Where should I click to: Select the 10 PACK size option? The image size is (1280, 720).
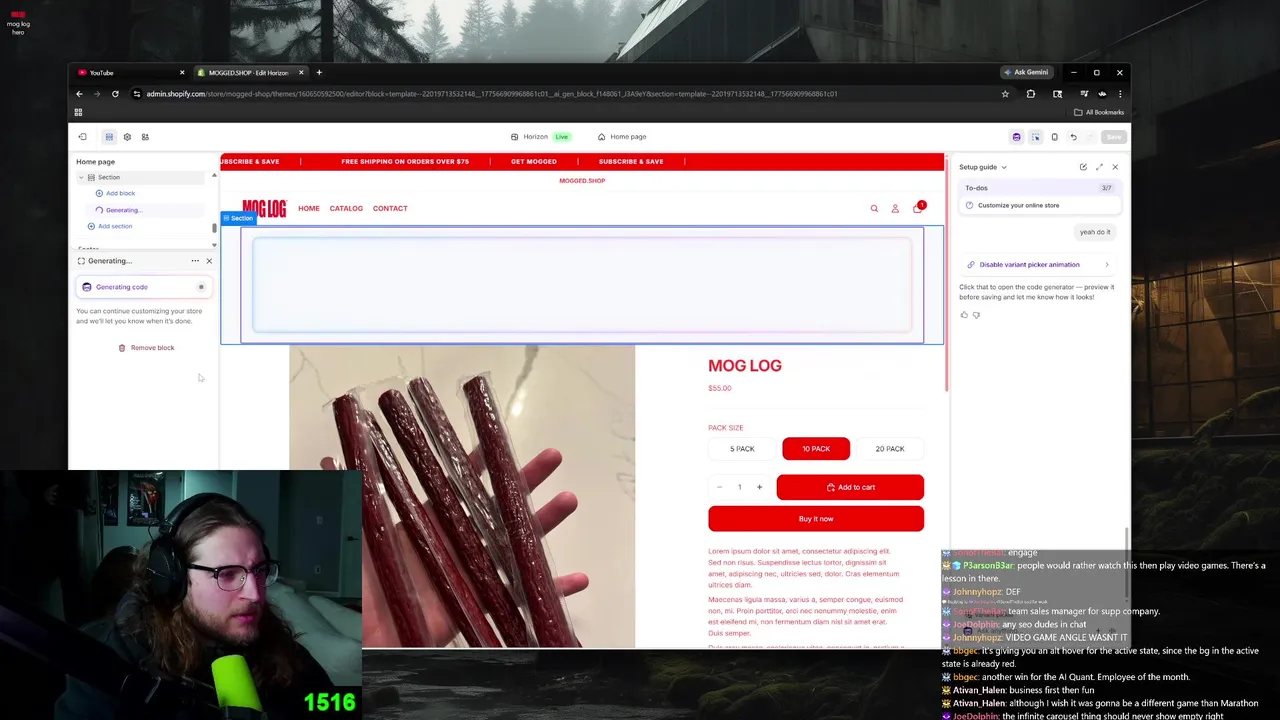point(816,449)
